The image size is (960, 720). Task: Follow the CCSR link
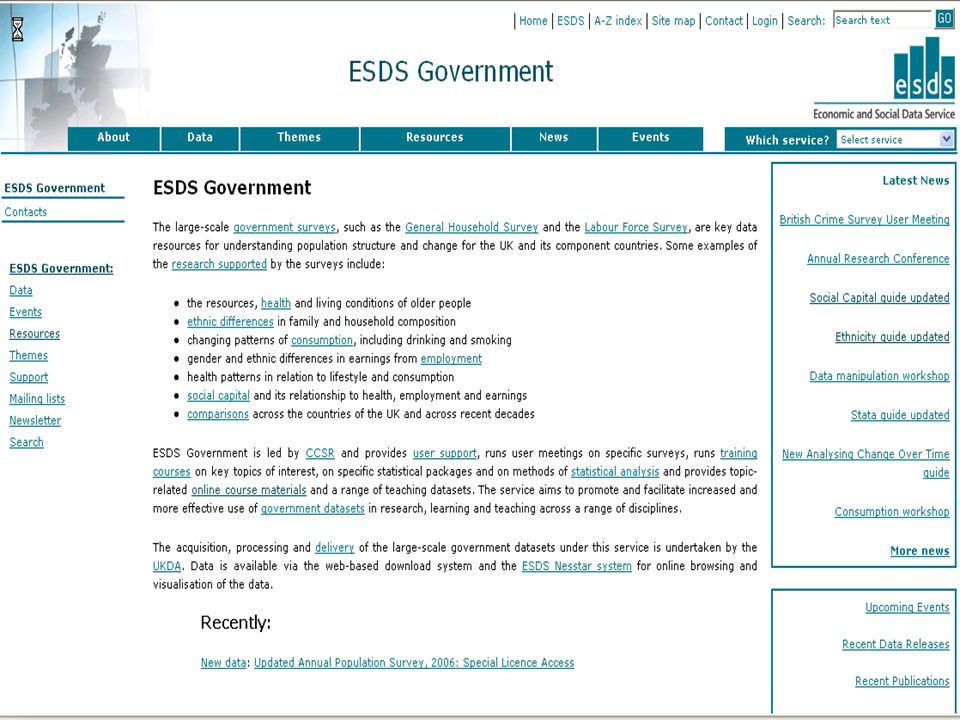click(320, 453)
